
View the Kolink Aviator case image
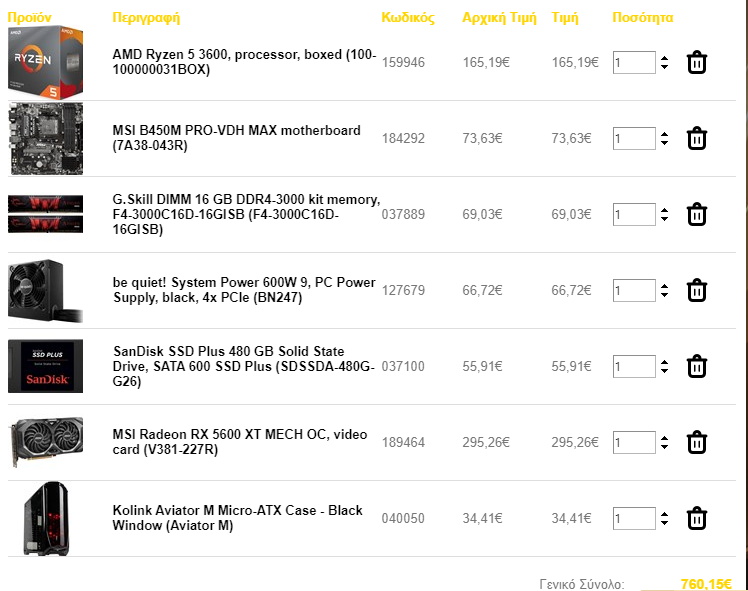(45, 518)
